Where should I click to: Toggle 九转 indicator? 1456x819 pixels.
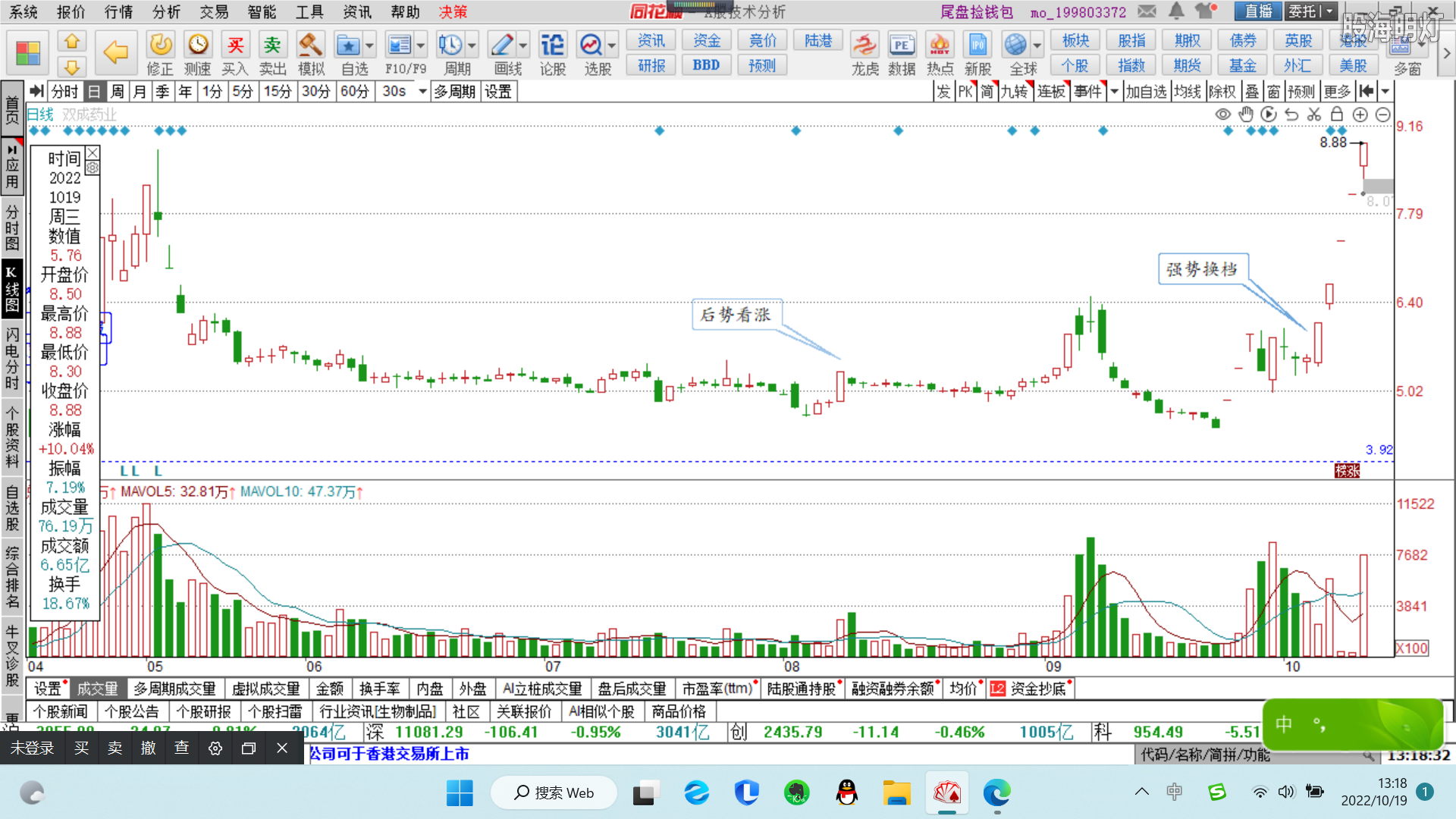point(1015,92)
